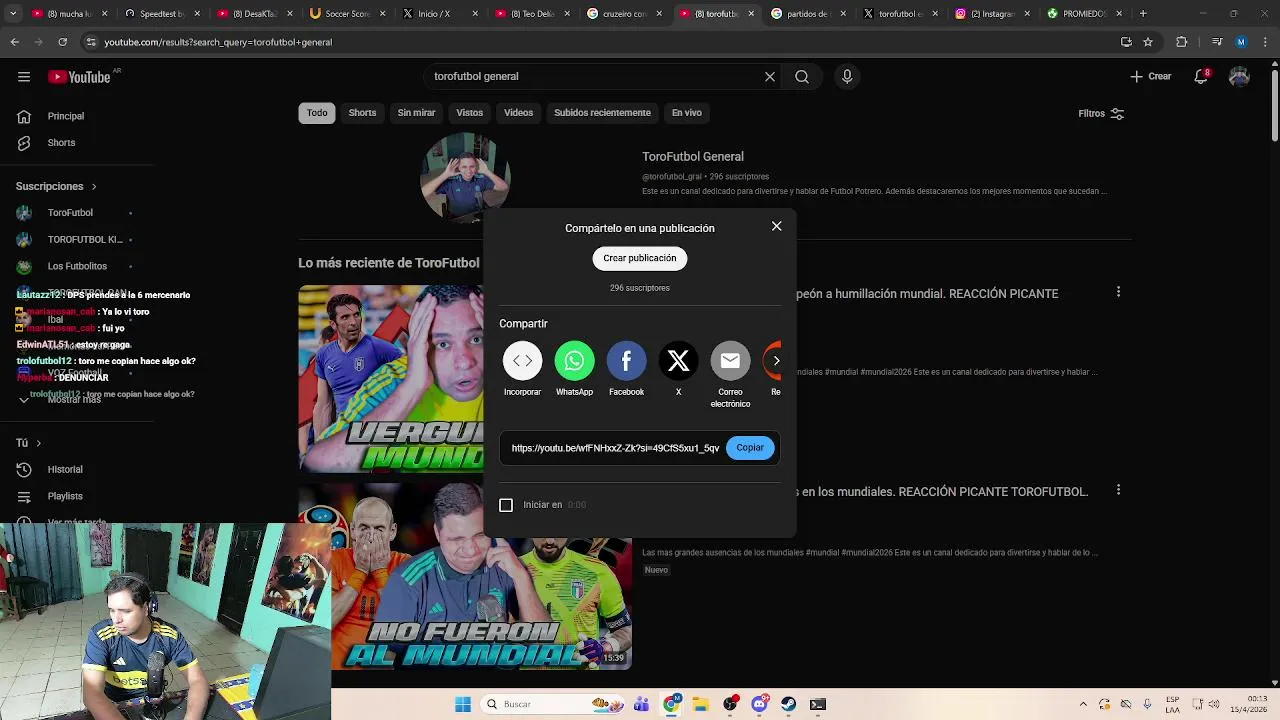
Task: Open Discord from the taskbar
Action: pyautogui.click(x=759, y=704)
